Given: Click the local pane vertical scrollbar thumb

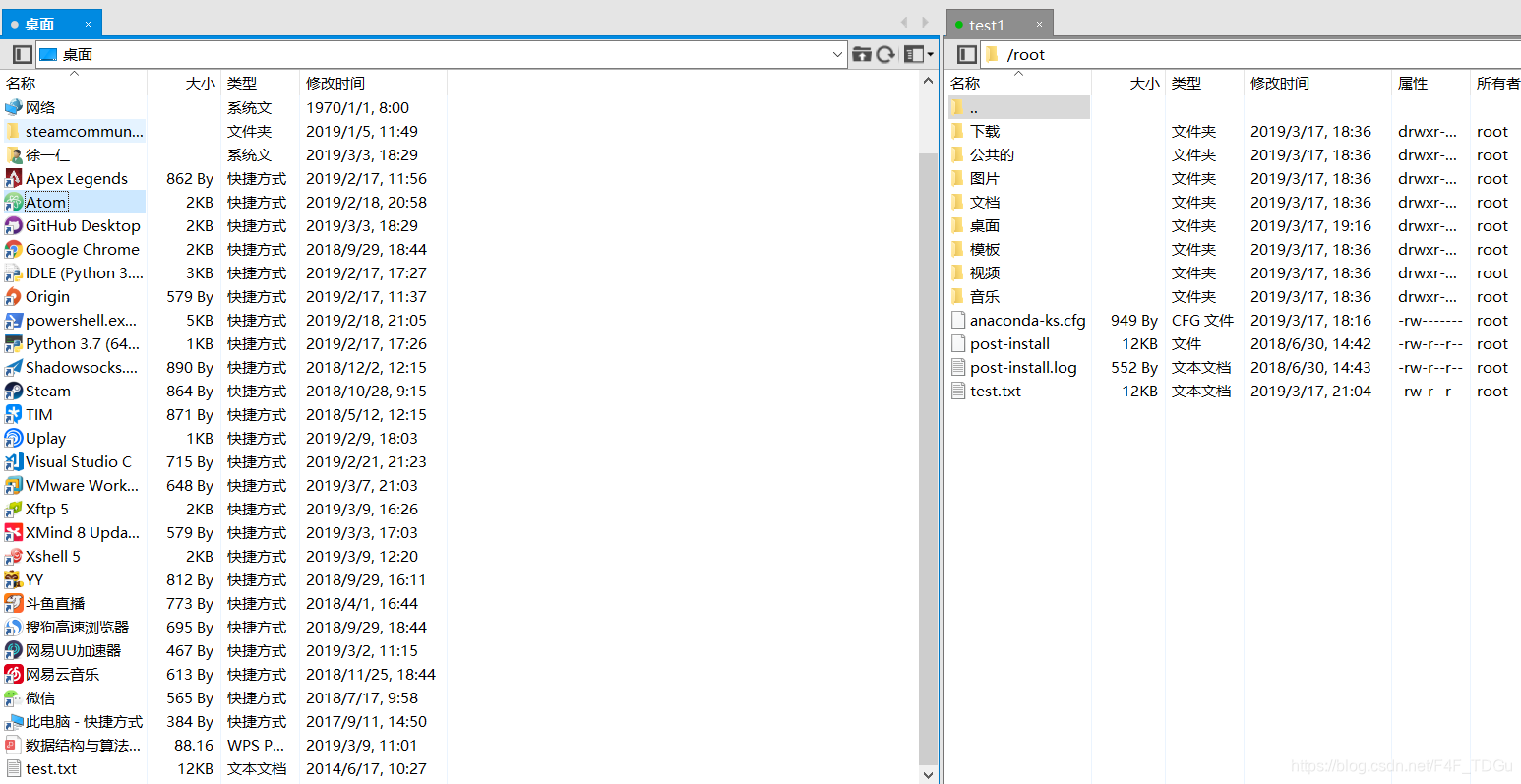Looking at the screenshot, I should pos(928,457).
